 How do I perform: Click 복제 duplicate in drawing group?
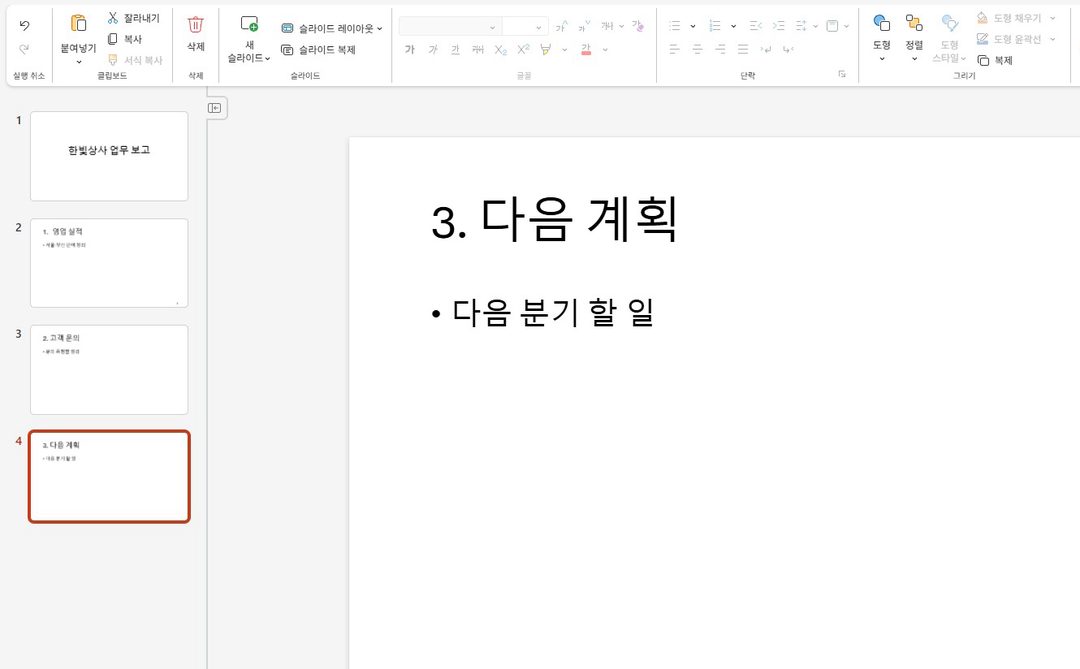995,61
